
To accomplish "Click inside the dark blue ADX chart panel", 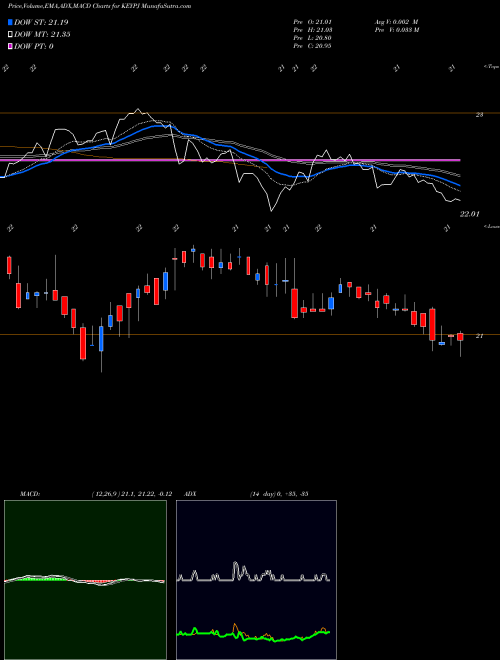I will point(256,580).
